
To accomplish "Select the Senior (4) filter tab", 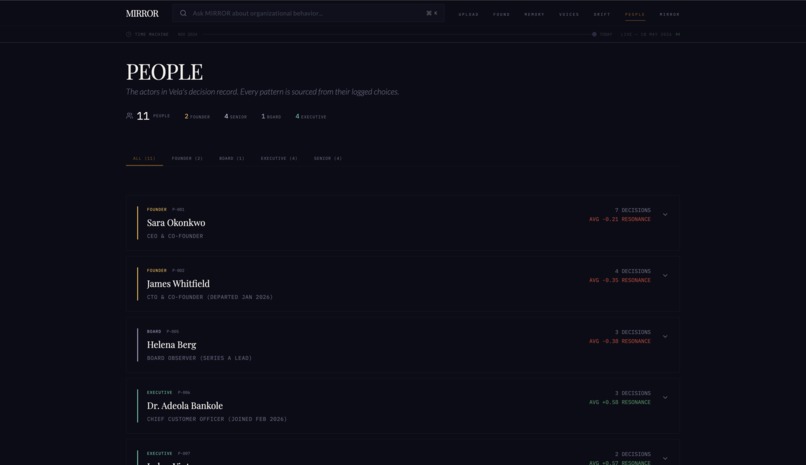I will pyautogui.click(x=328, y=158).
